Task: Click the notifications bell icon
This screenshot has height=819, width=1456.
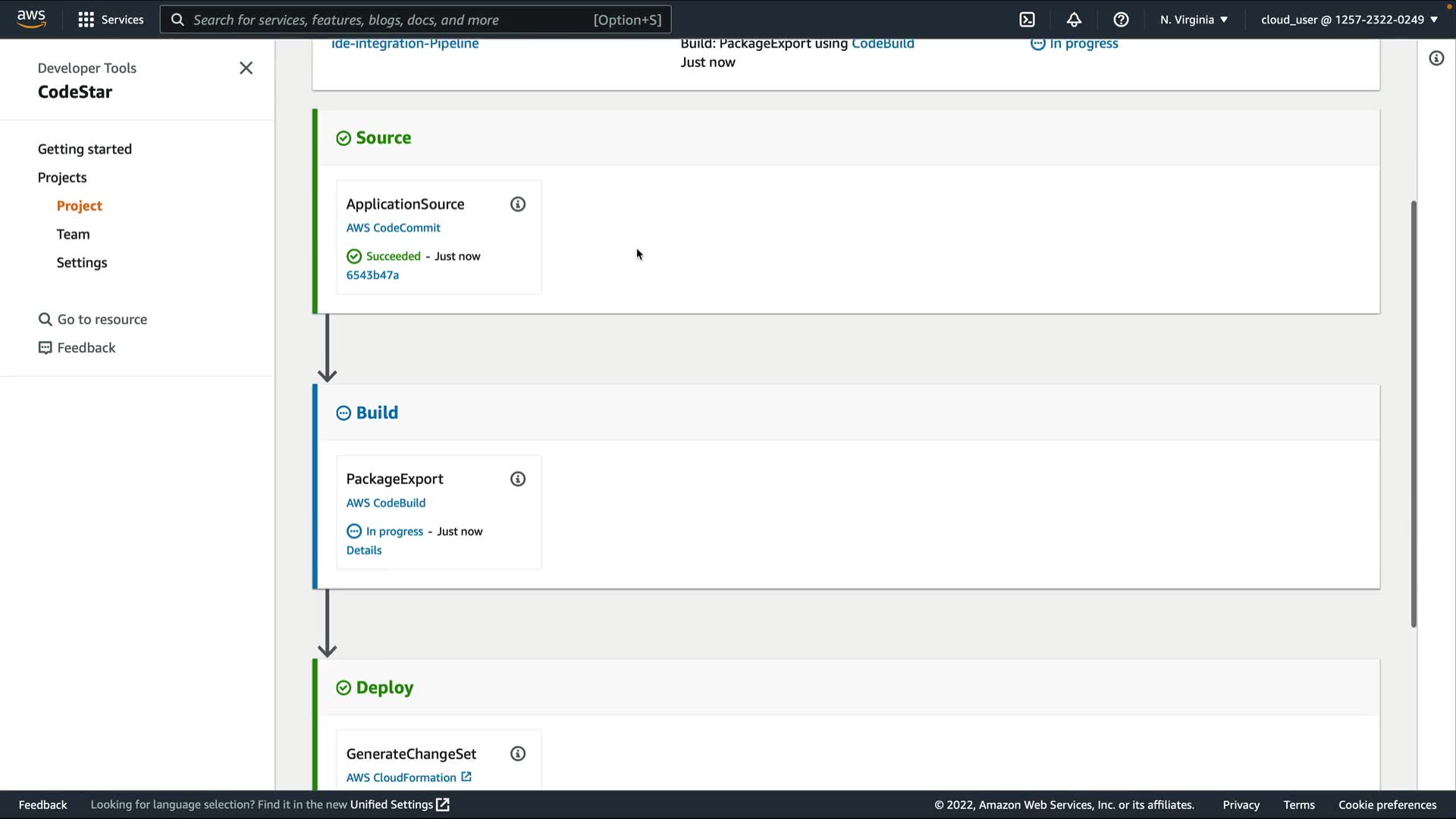Action: 1074,20
